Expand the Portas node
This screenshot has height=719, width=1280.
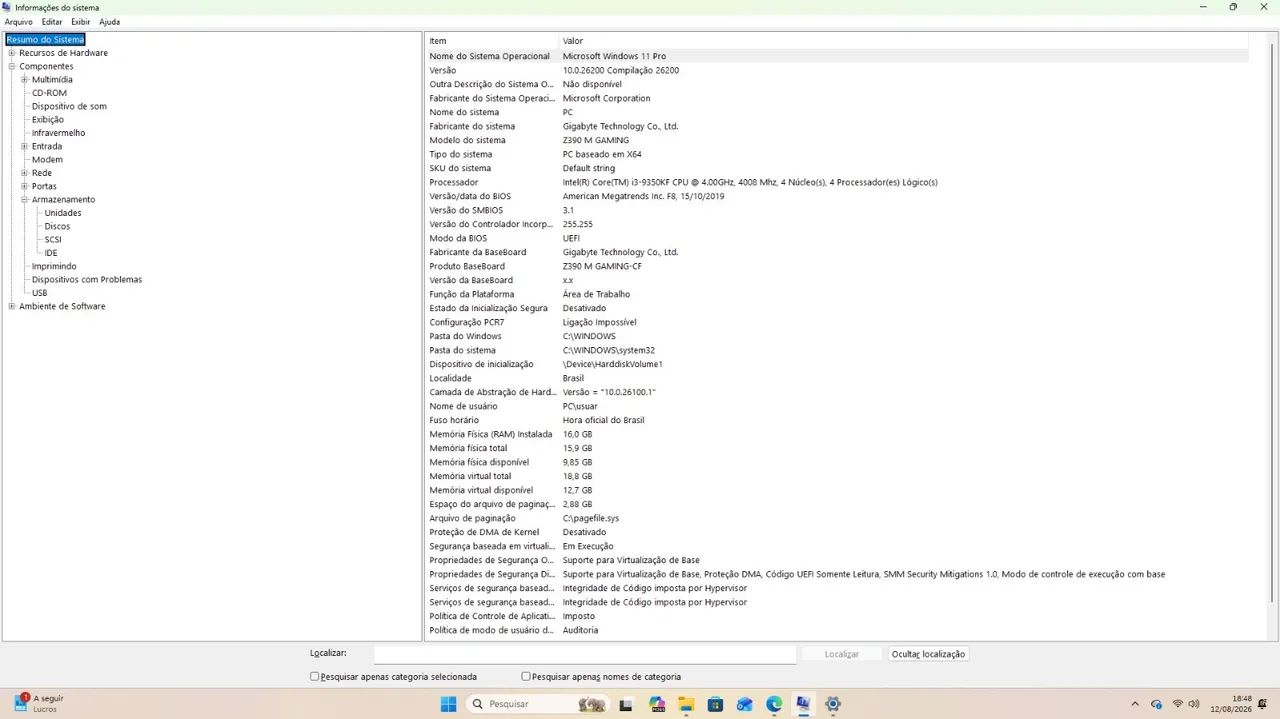coord(25,186)
